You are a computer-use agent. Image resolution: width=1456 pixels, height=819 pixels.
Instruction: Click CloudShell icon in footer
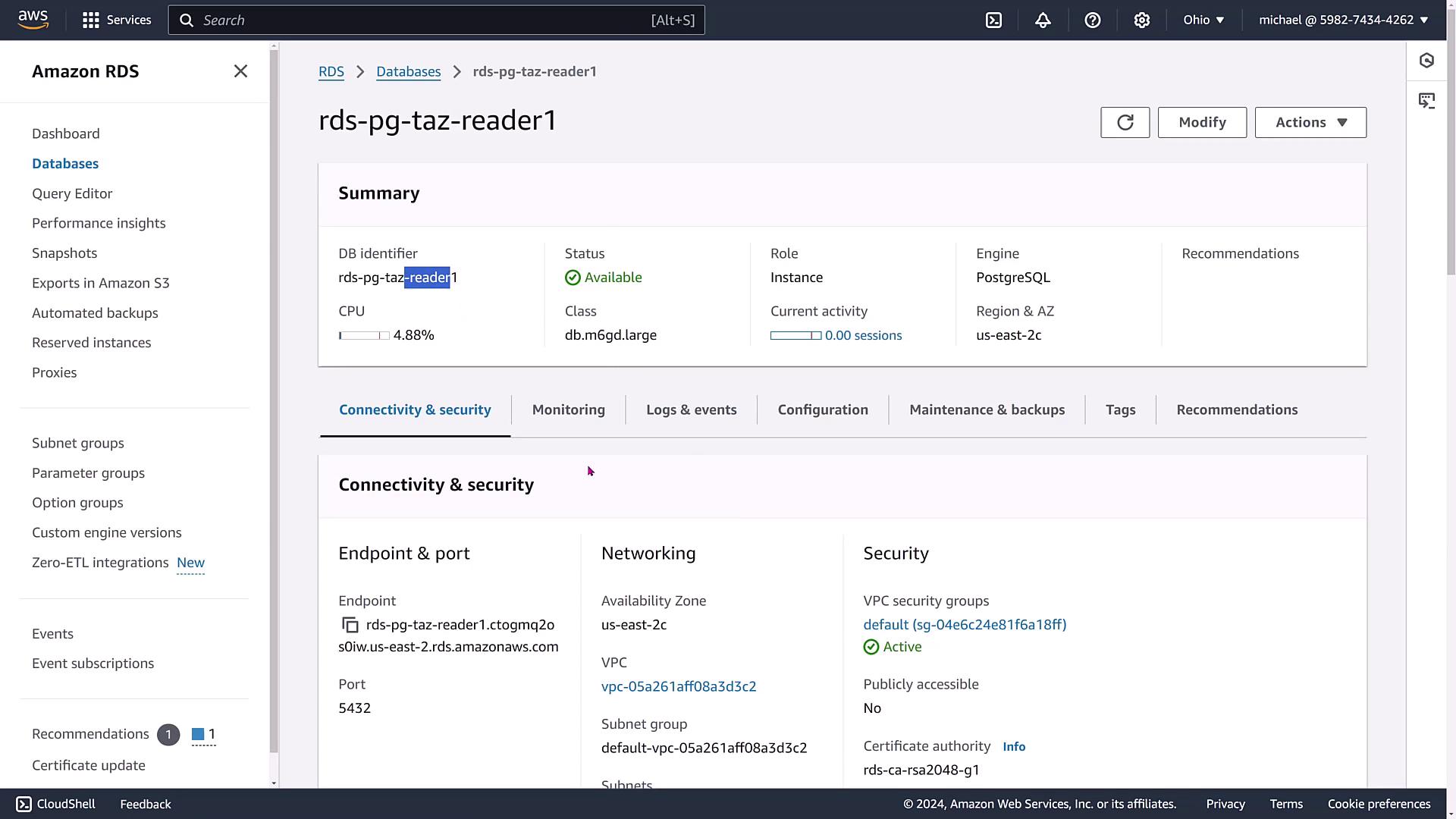24,804
